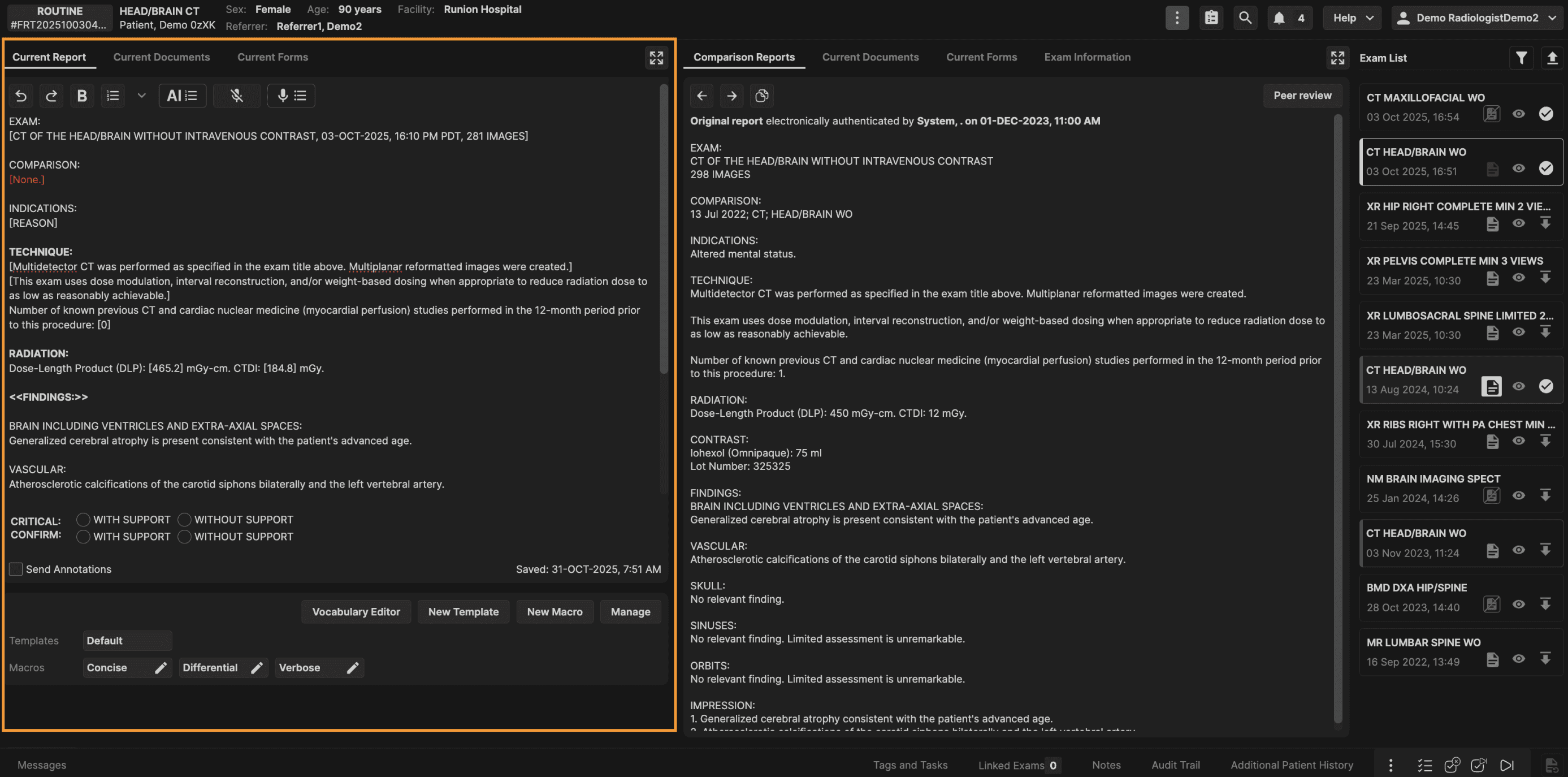Open the Help dropdown menu
1568x777 pixels.
[1352, 18]
